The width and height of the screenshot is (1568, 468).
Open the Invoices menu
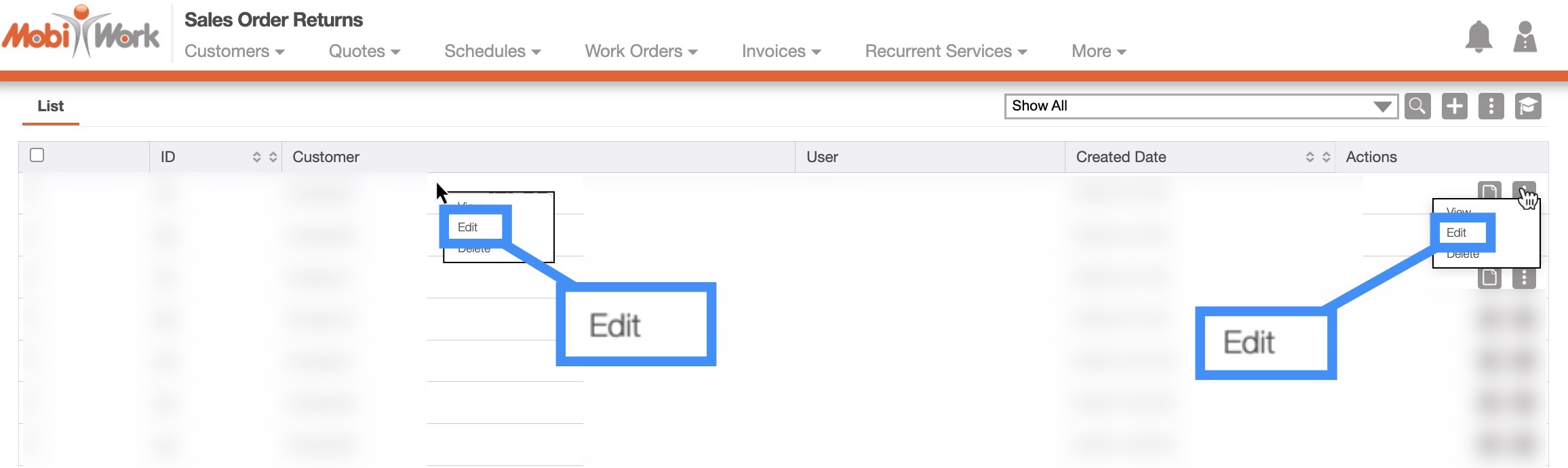point(781,52)
